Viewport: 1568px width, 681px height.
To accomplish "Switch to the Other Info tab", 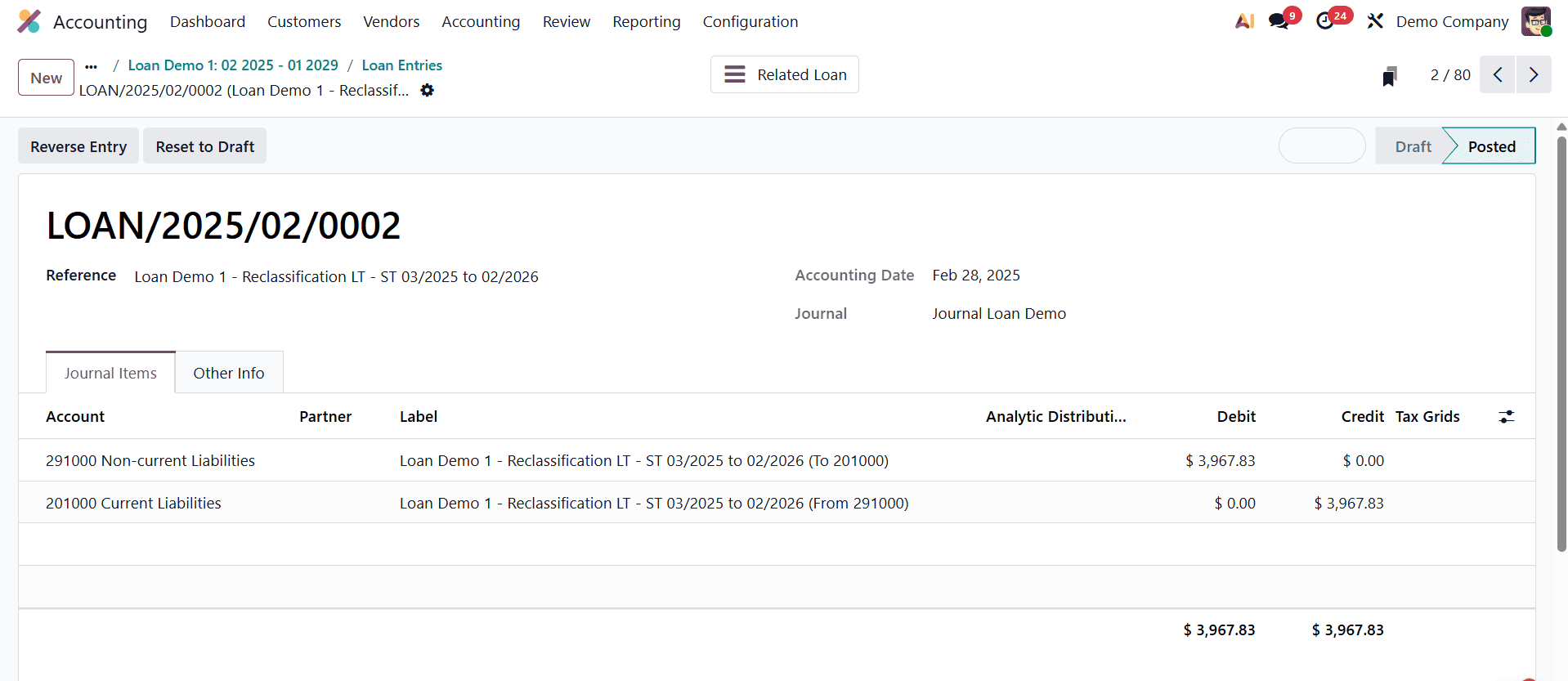I will [229, 373].
